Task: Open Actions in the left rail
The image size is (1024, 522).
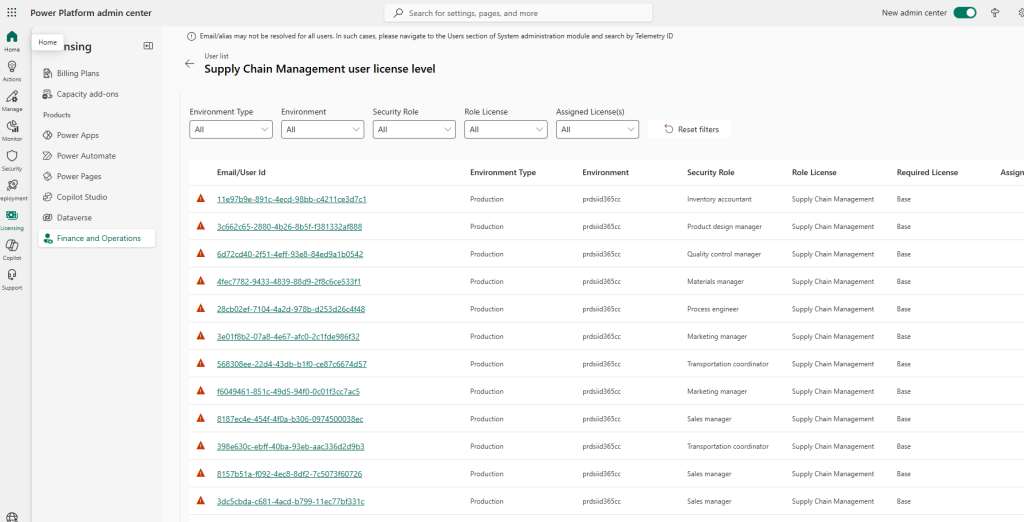Action: coord(12,71)
